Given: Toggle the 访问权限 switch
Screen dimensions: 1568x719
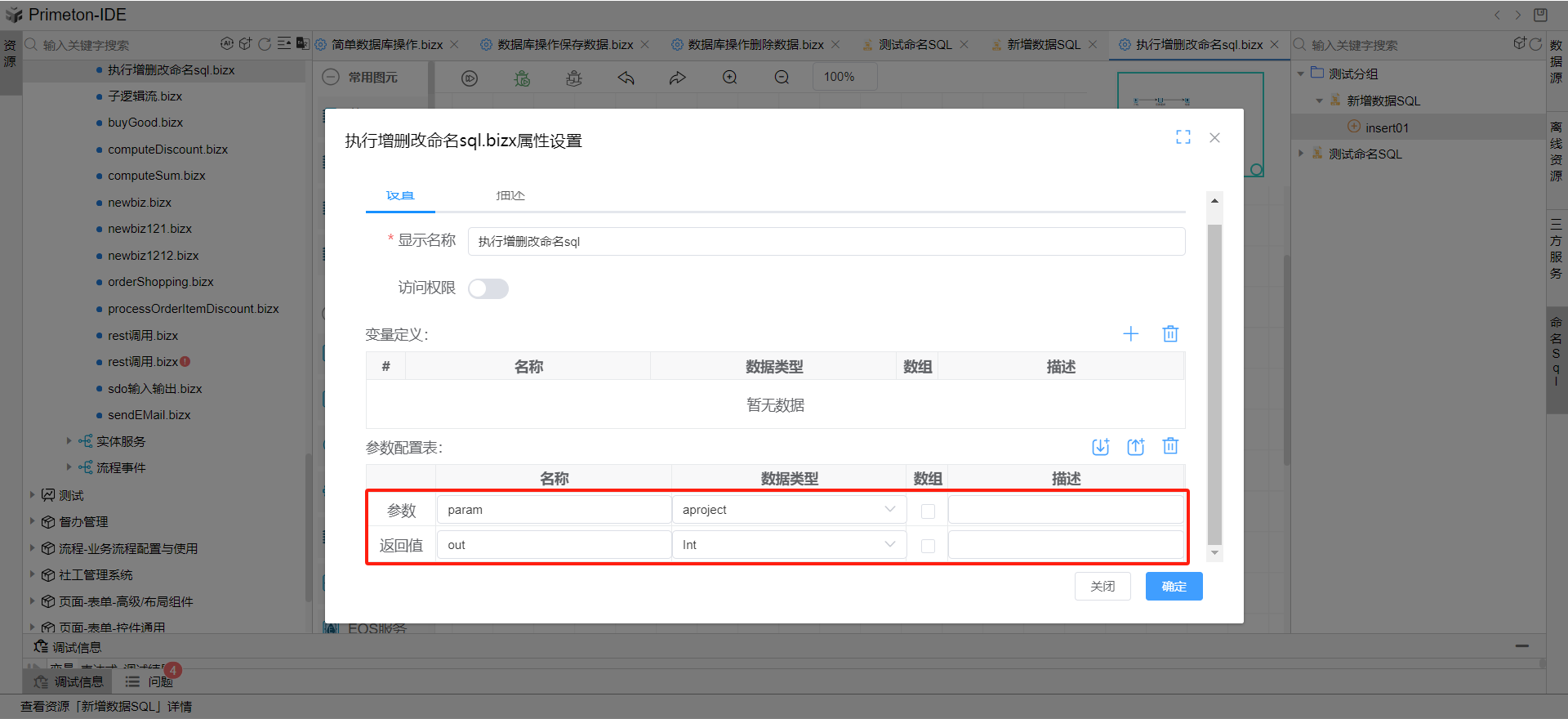Looking at the screenshot, I should 488,288.
